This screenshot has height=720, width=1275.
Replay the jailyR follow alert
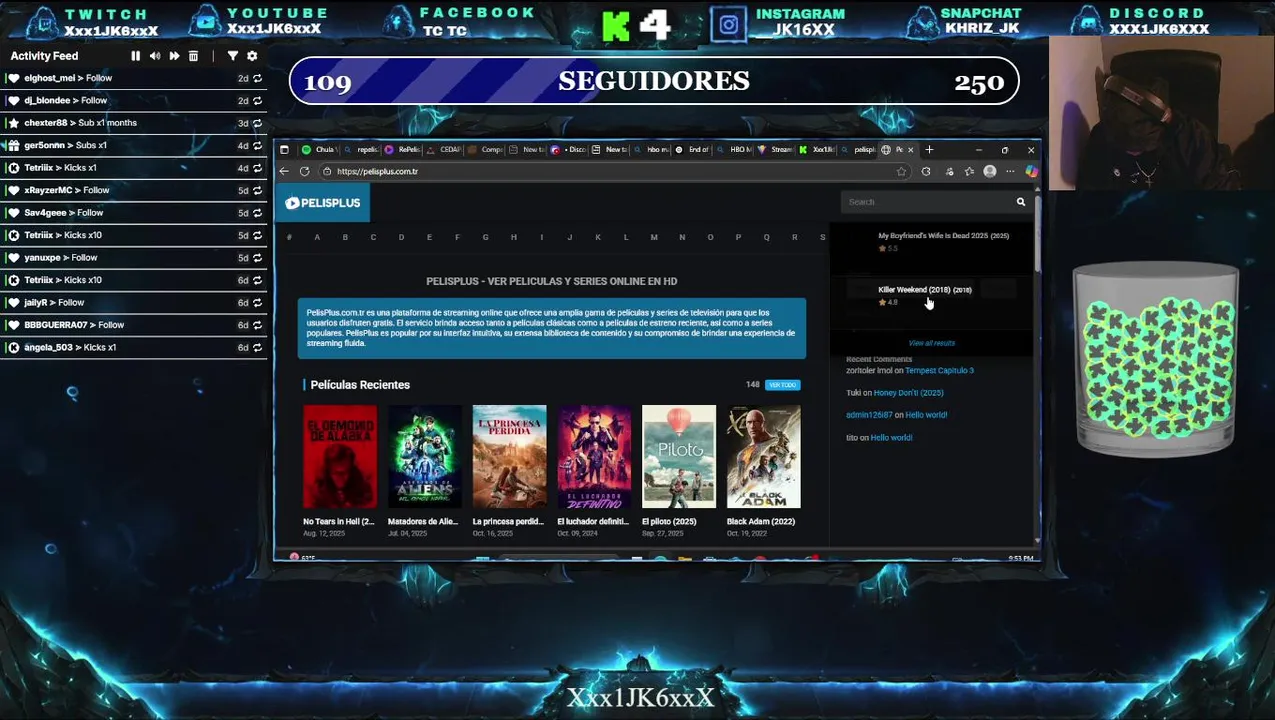257,302
